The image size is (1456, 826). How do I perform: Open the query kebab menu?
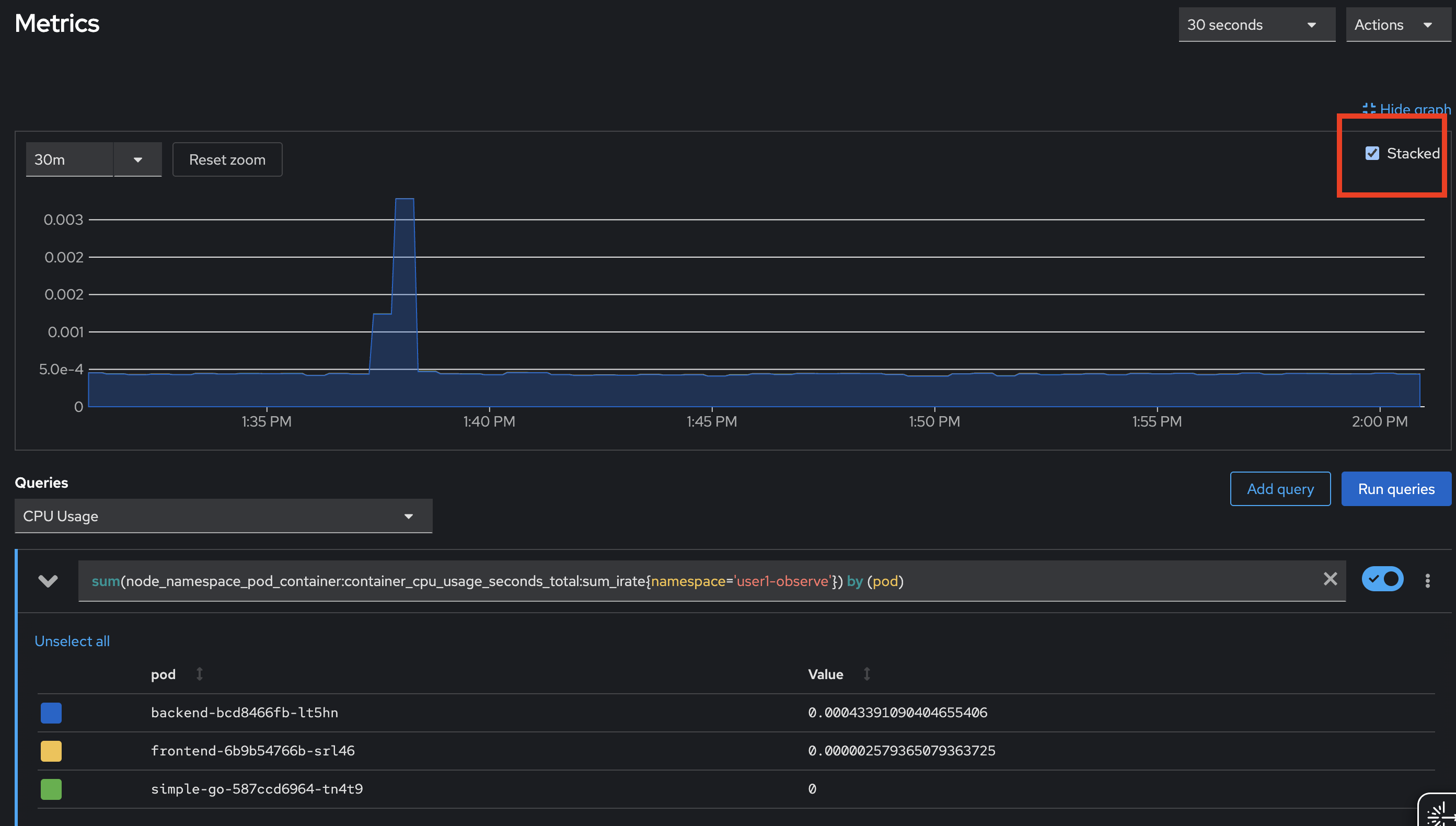1428,580
